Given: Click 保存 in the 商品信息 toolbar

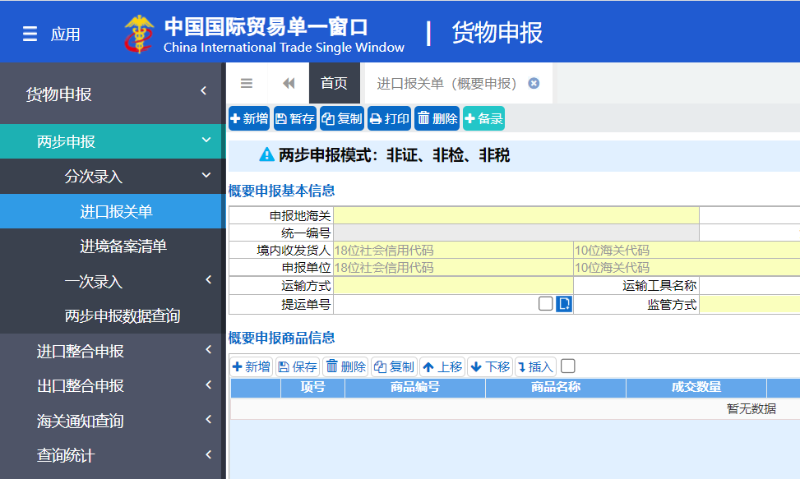Looking at the screenshot, I should coord(297,366).
